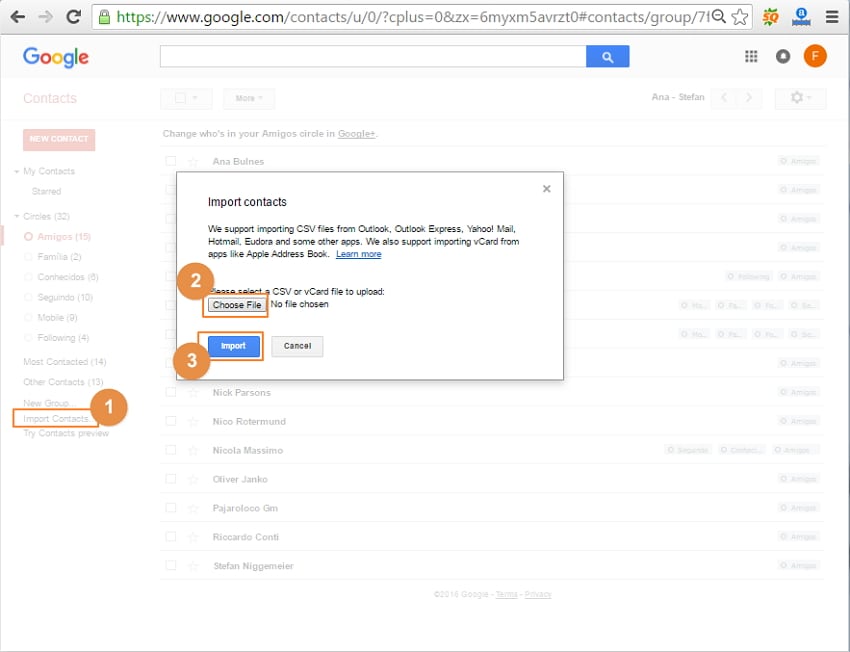Viewport: 850px width, 652px height.
Task: Select the Familia (2) circle
Action: pyautogui.click(x=59, y=256)
